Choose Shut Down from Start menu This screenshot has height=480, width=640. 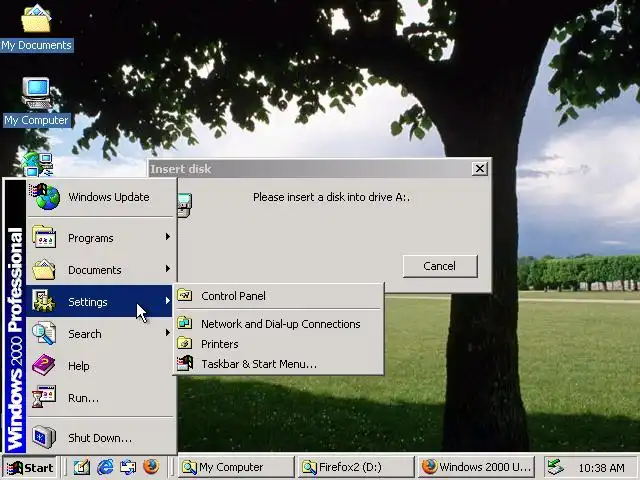101,438
